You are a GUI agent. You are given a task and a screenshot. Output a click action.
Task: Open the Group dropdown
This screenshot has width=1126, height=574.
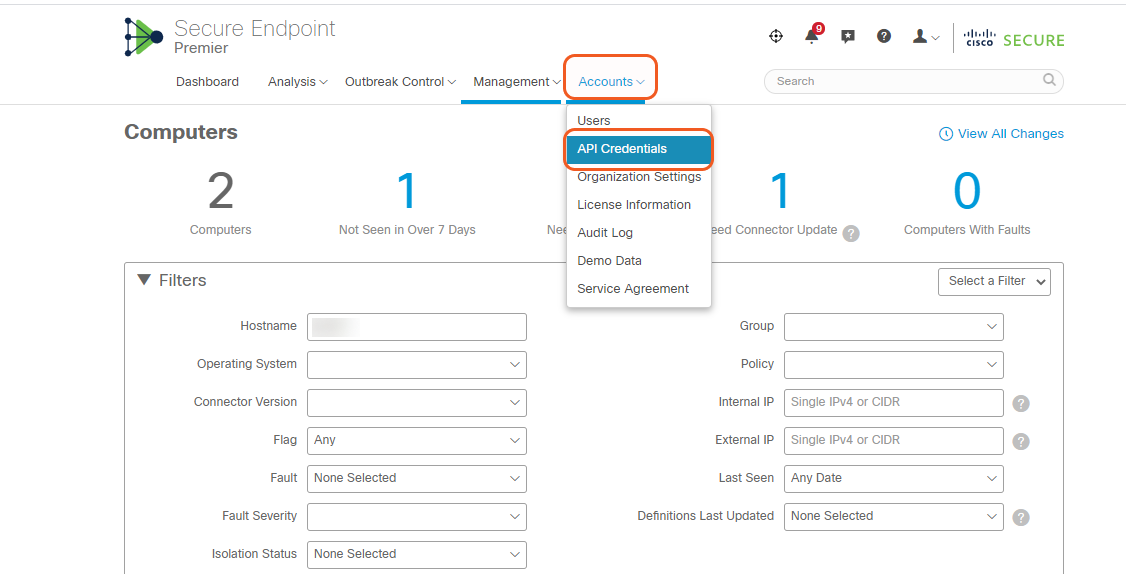click(893, 326)
